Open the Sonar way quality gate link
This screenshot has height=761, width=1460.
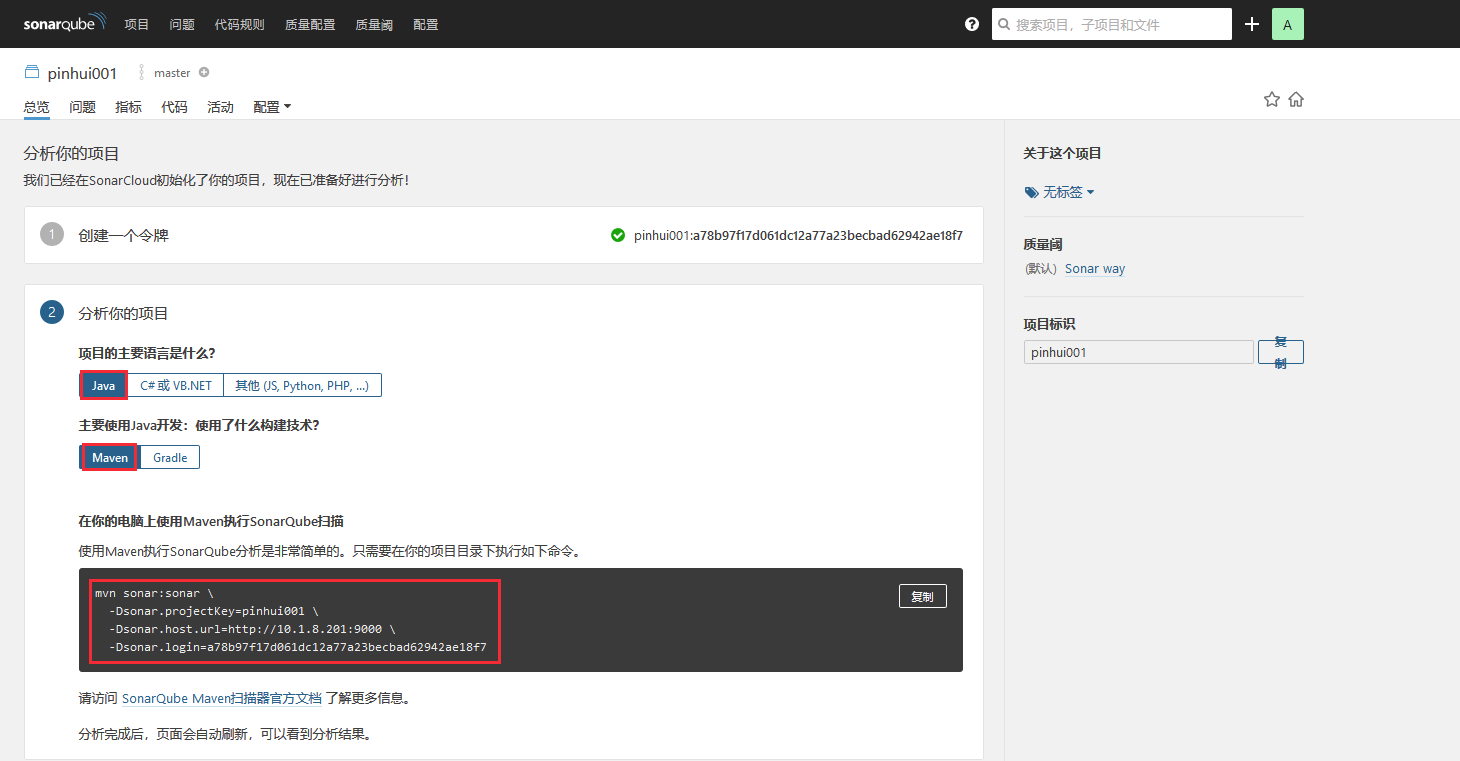click(x=1095, y=269)
